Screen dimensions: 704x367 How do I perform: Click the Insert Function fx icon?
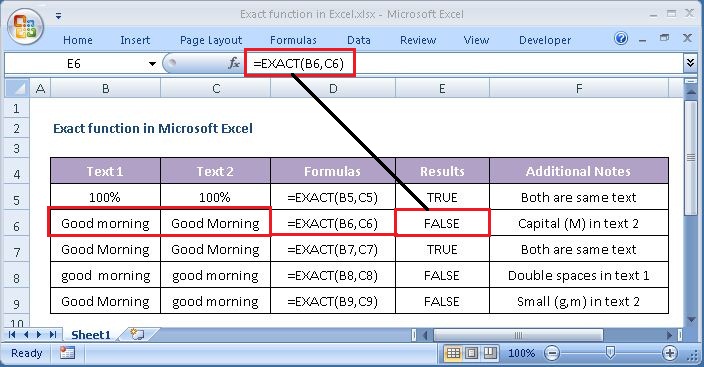[x=234, y=63]
